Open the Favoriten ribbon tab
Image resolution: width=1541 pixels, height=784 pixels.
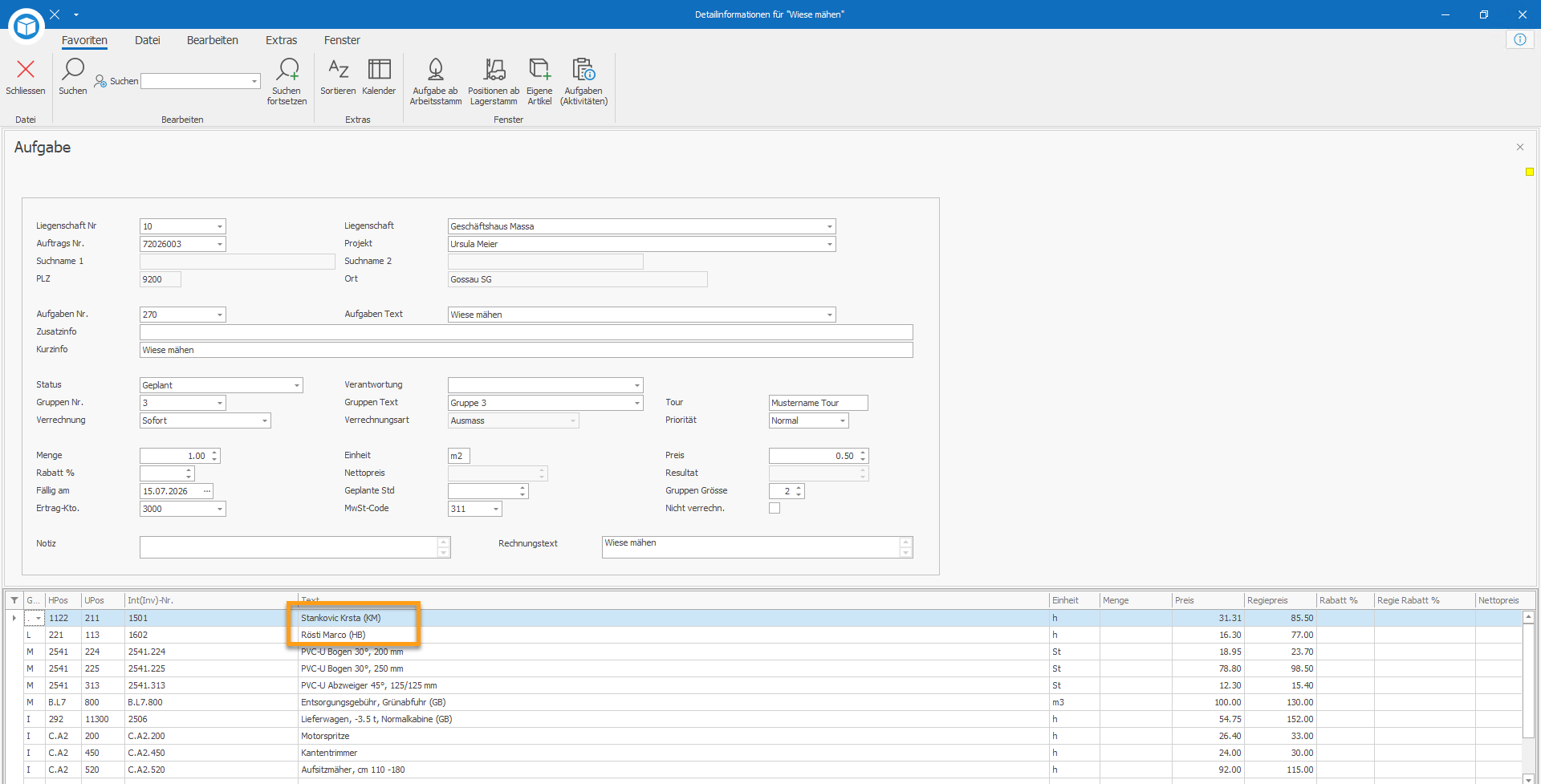pyautogui.click(x=84, y=40)
